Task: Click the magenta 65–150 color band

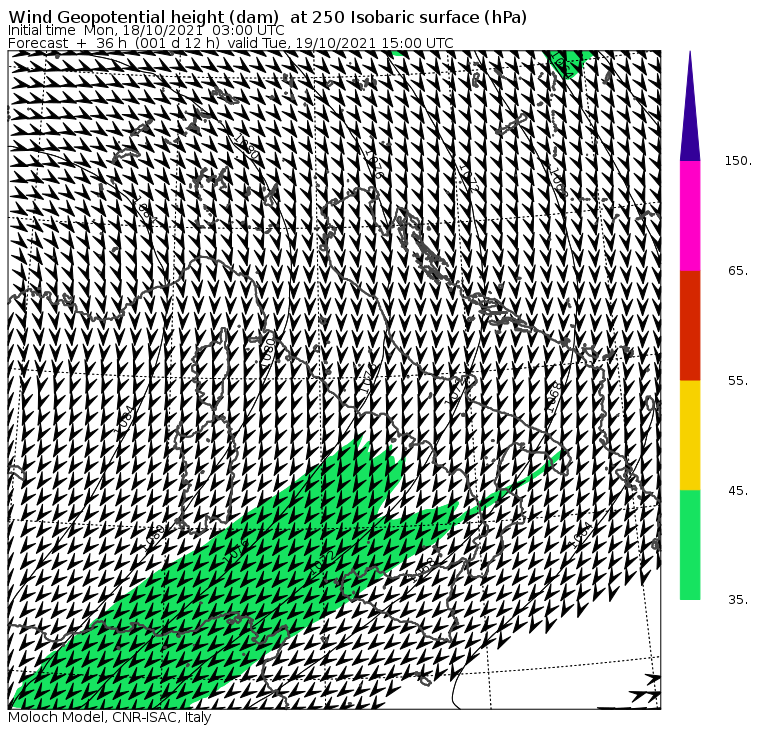Action: (x=690, y=216)
